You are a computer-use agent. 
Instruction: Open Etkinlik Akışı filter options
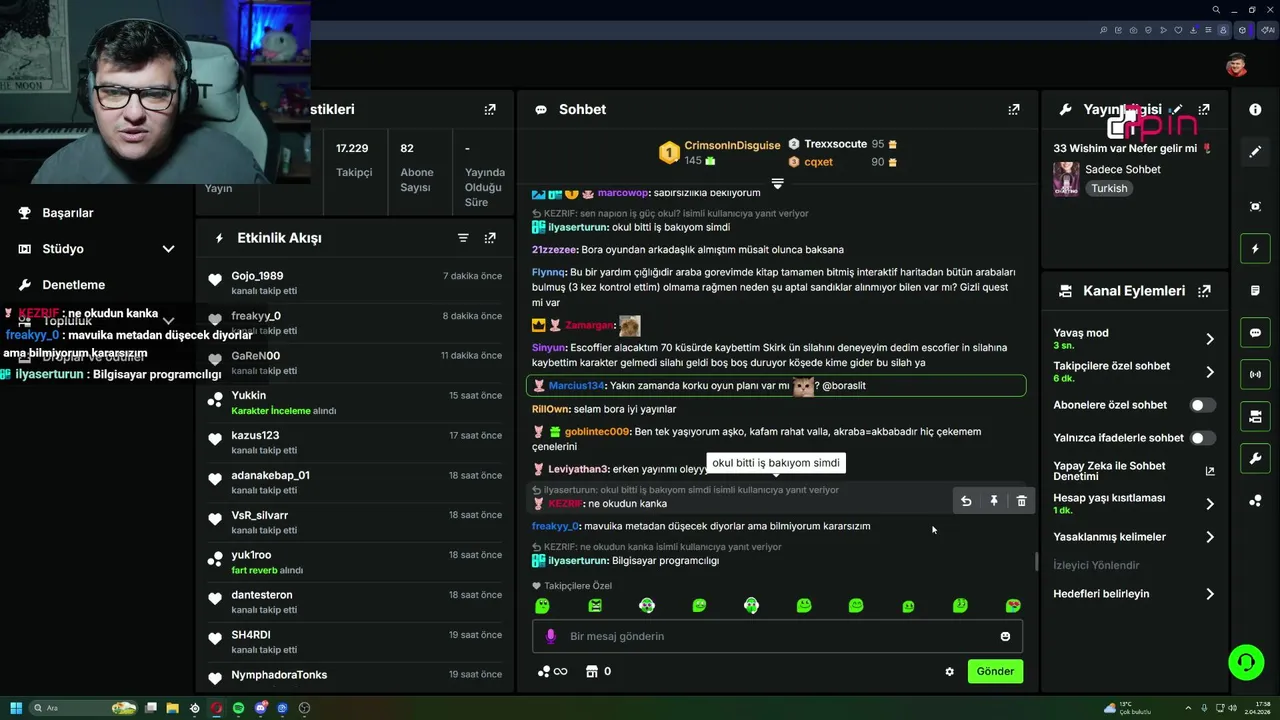coord(463,238)
